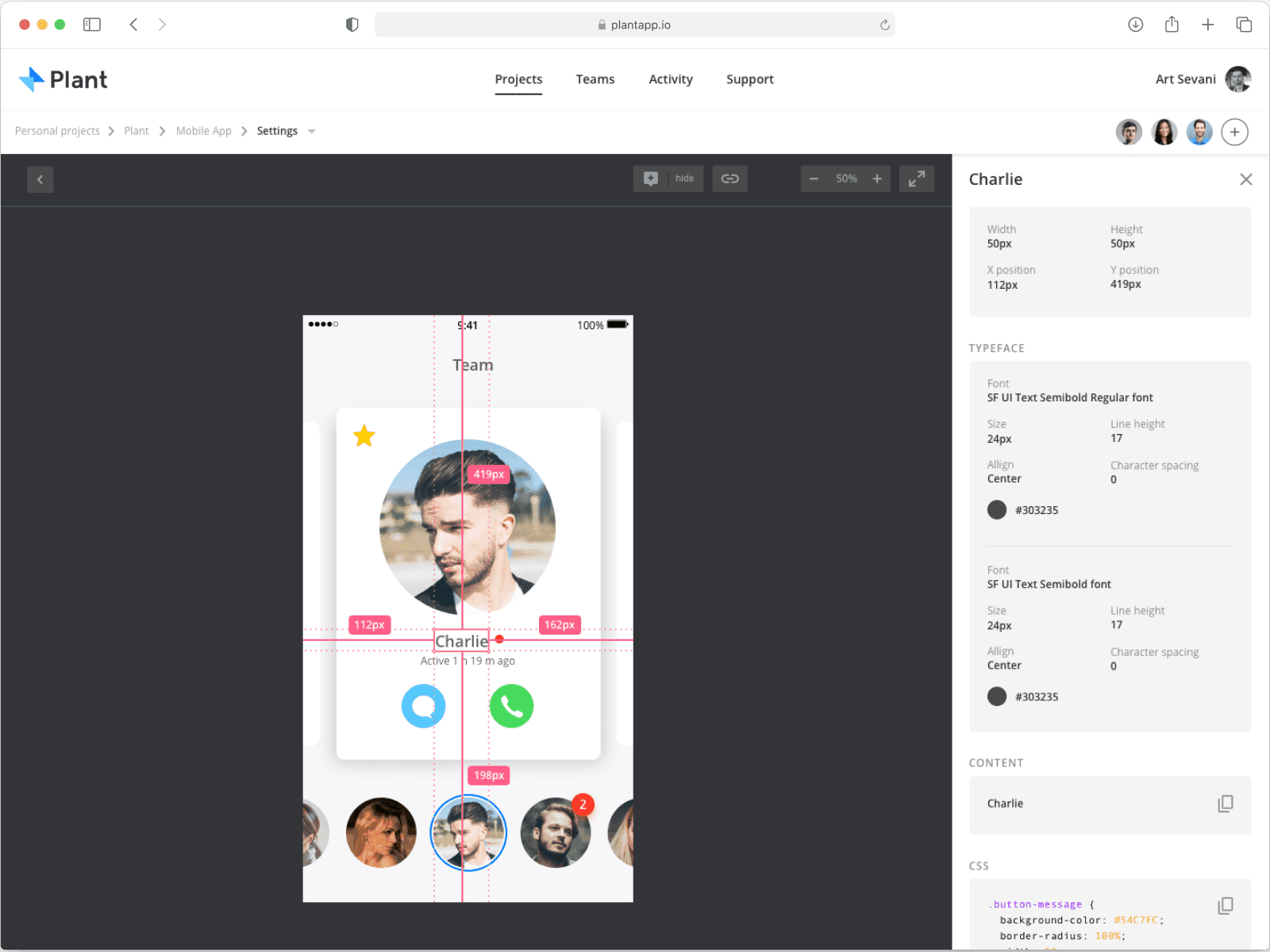Click the canvas back arrow button
This screenshot has width=1270, height=952.
pyautogui.click(x=40, y=179)
